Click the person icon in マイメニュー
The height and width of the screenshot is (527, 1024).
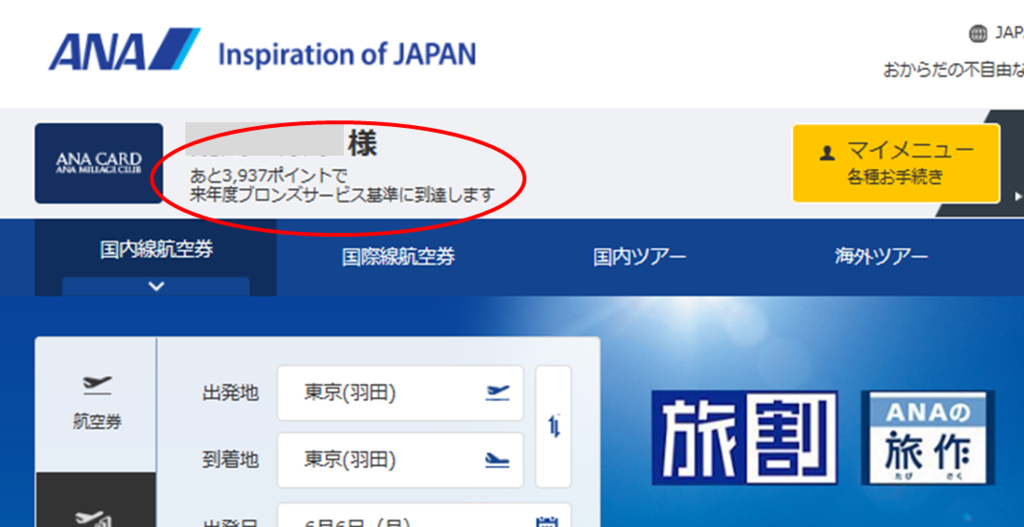[827, 153]
